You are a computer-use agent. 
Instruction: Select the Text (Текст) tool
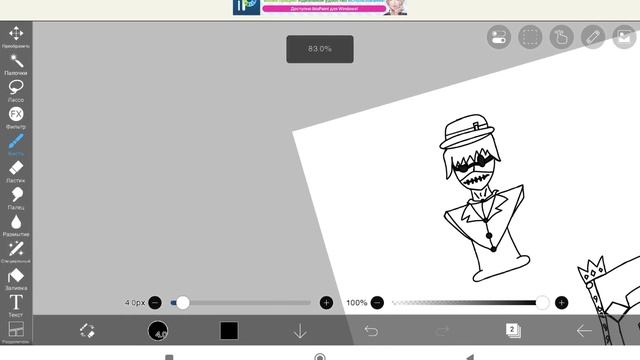(16, 306)
